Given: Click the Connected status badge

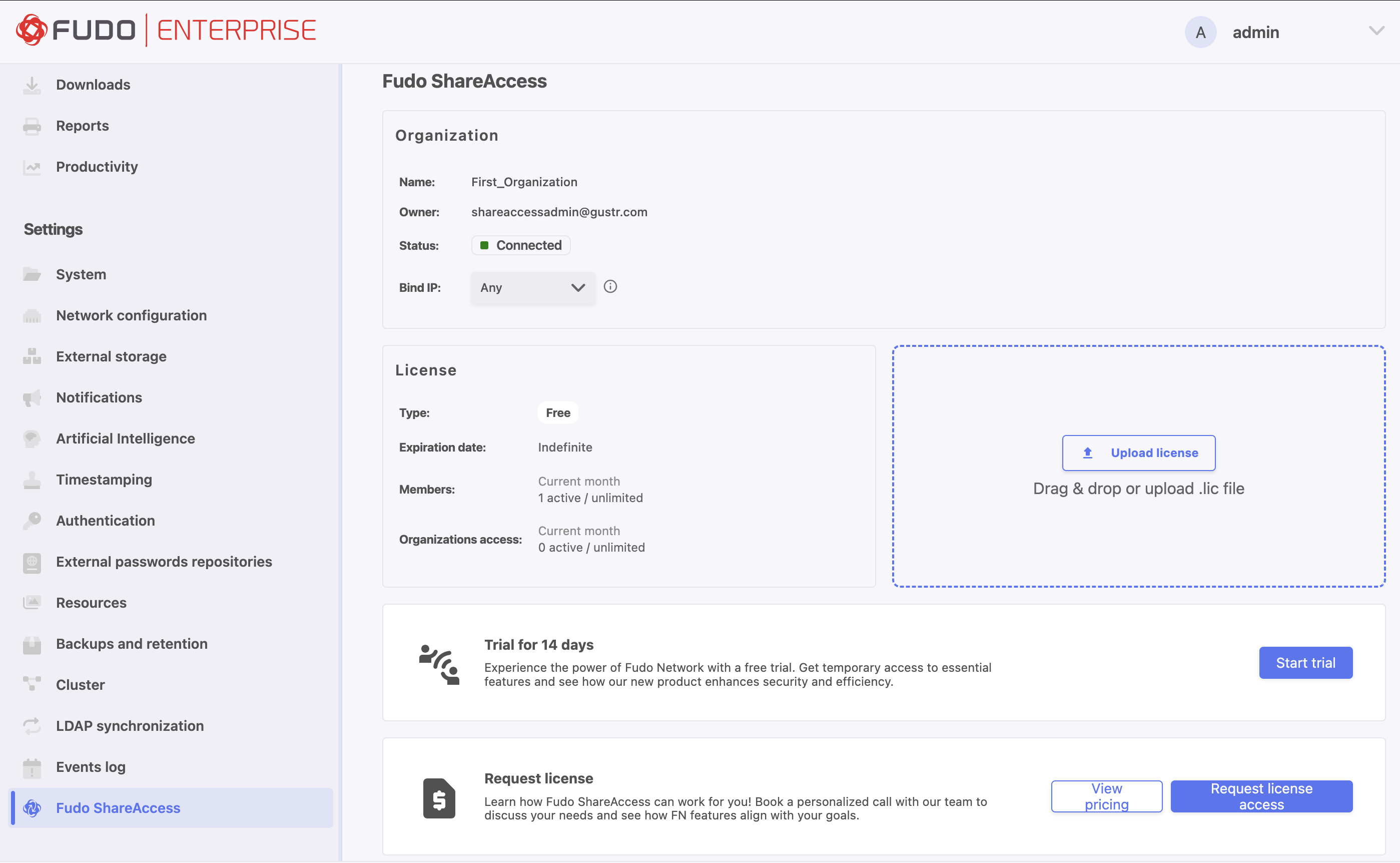Looking at the screenshot, I should pyautogui.click(x=521, y=245).
